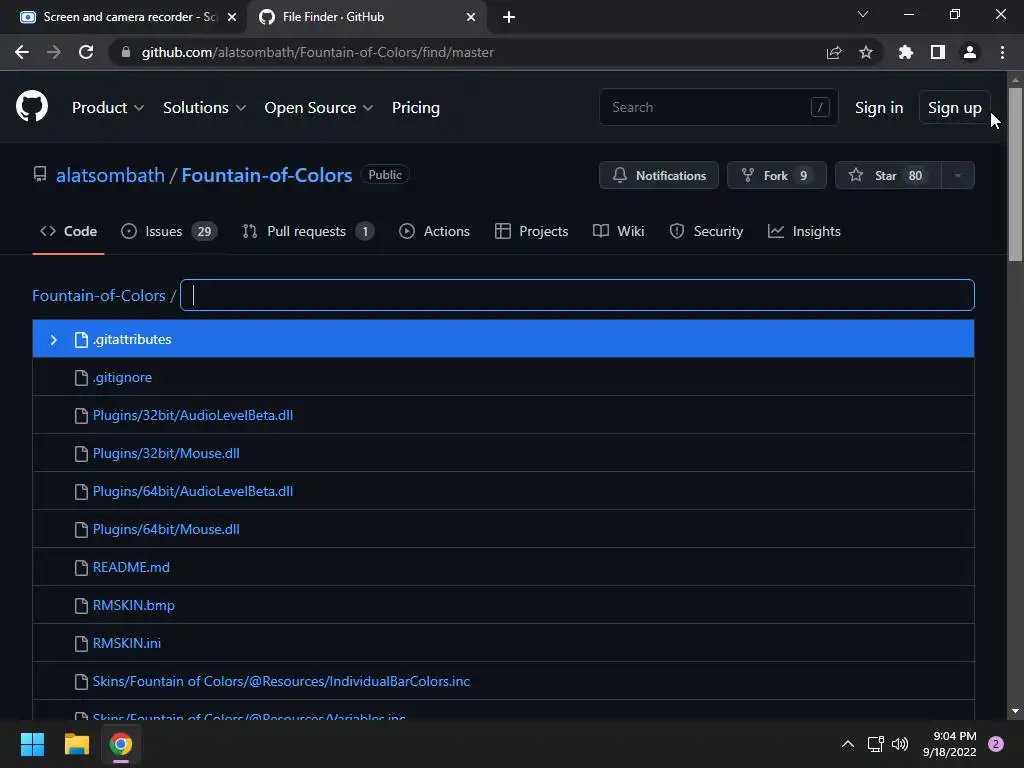Click the browser forward arrow
Viewport: 1024px width, 768px height.
(54, 52)
